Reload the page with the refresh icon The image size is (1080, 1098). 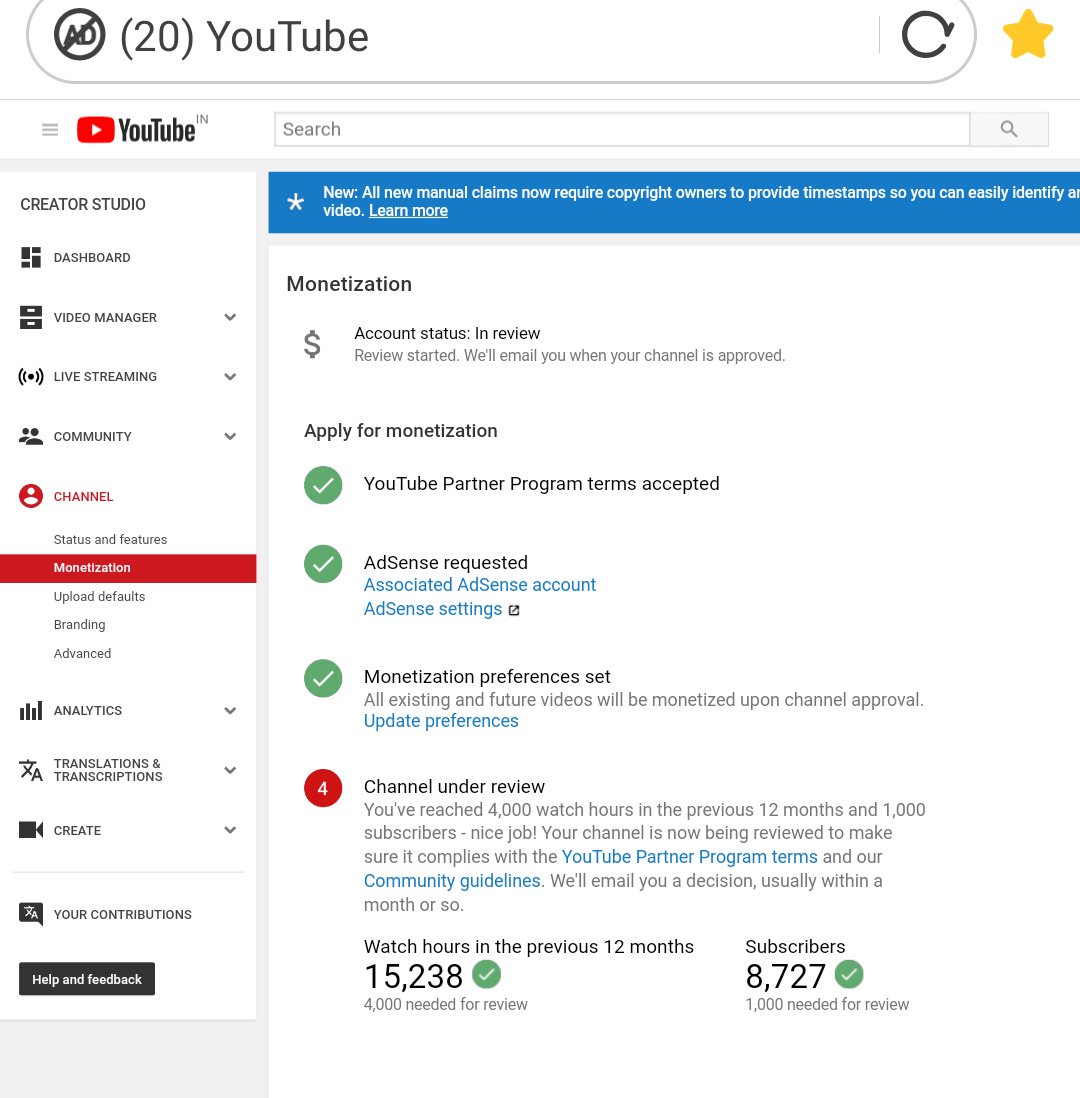(928, 34)
